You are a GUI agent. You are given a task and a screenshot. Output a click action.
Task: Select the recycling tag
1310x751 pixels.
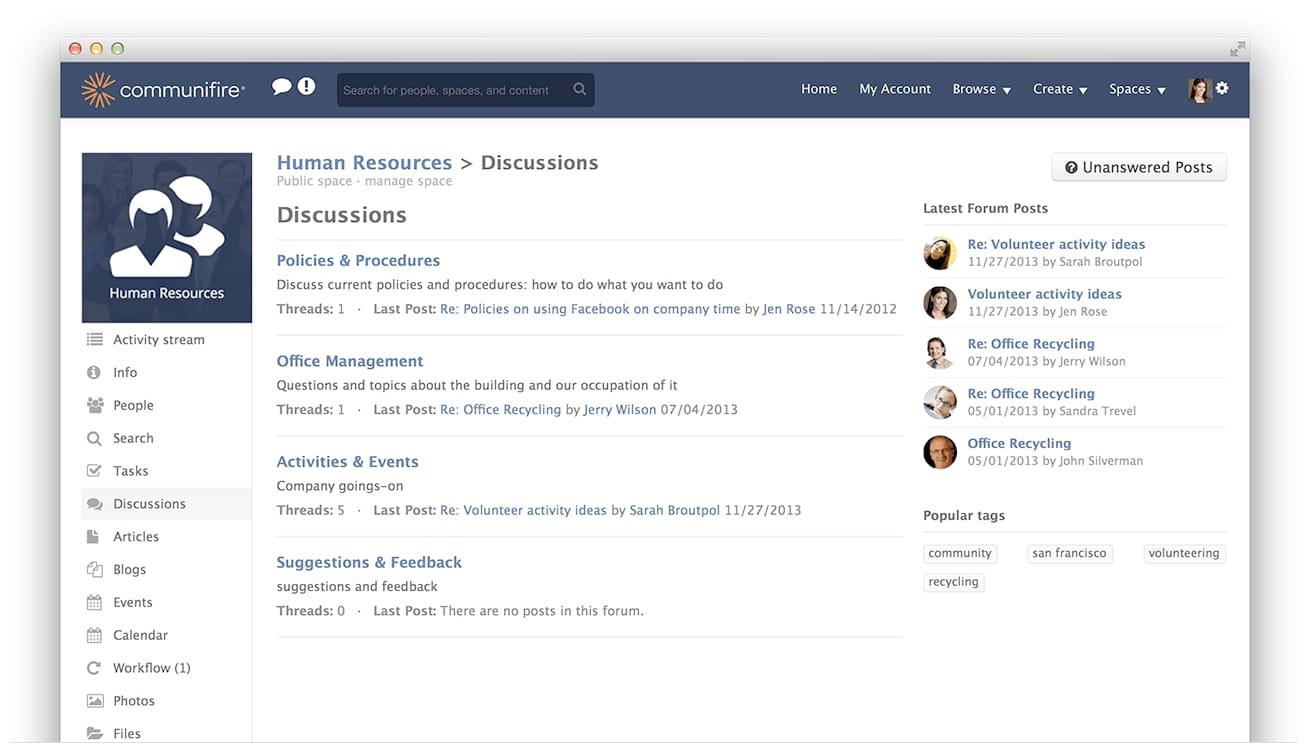point(954,582)
